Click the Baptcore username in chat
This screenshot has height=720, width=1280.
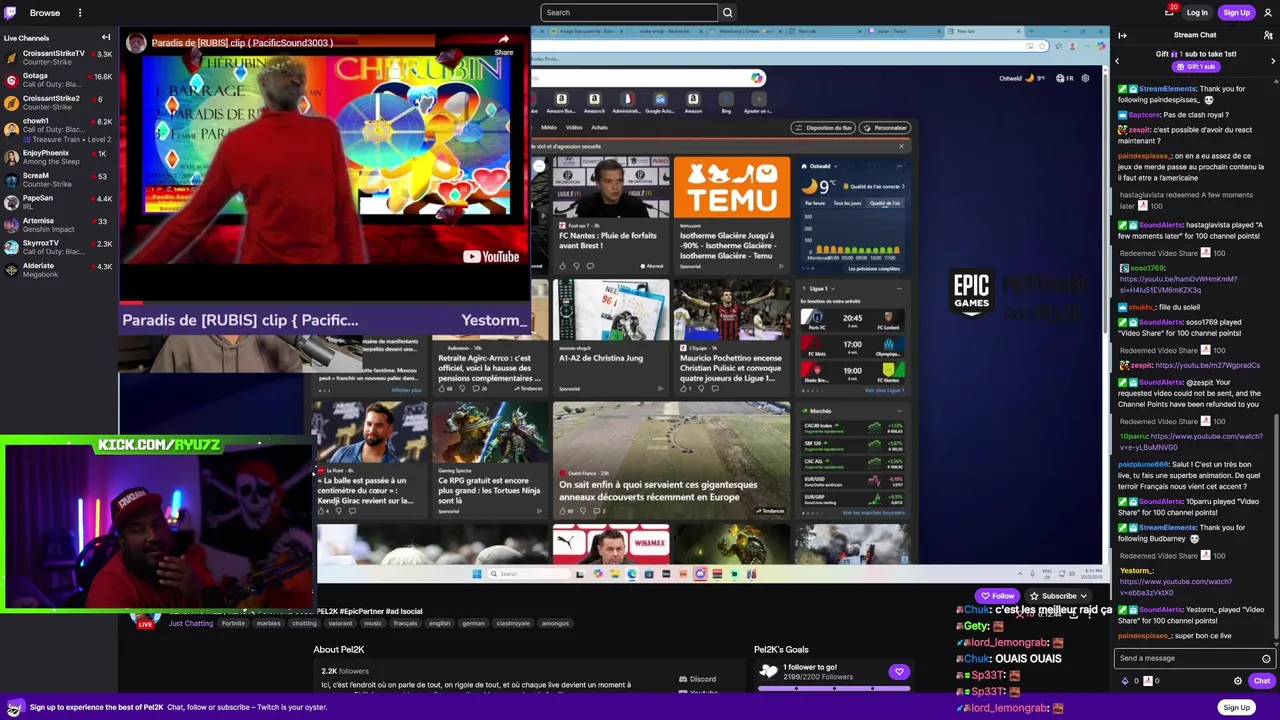pos(1144,115)
